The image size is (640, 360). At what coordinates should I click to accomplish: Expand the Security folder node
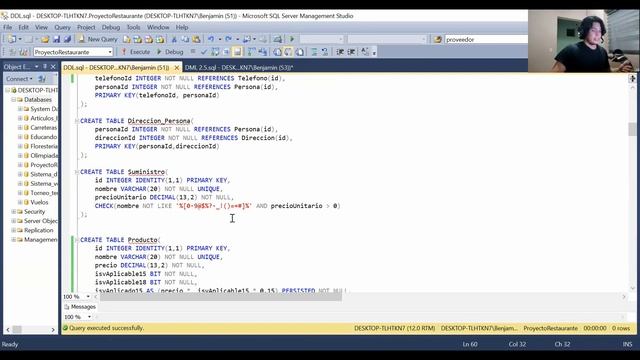(x=13, y=212)
